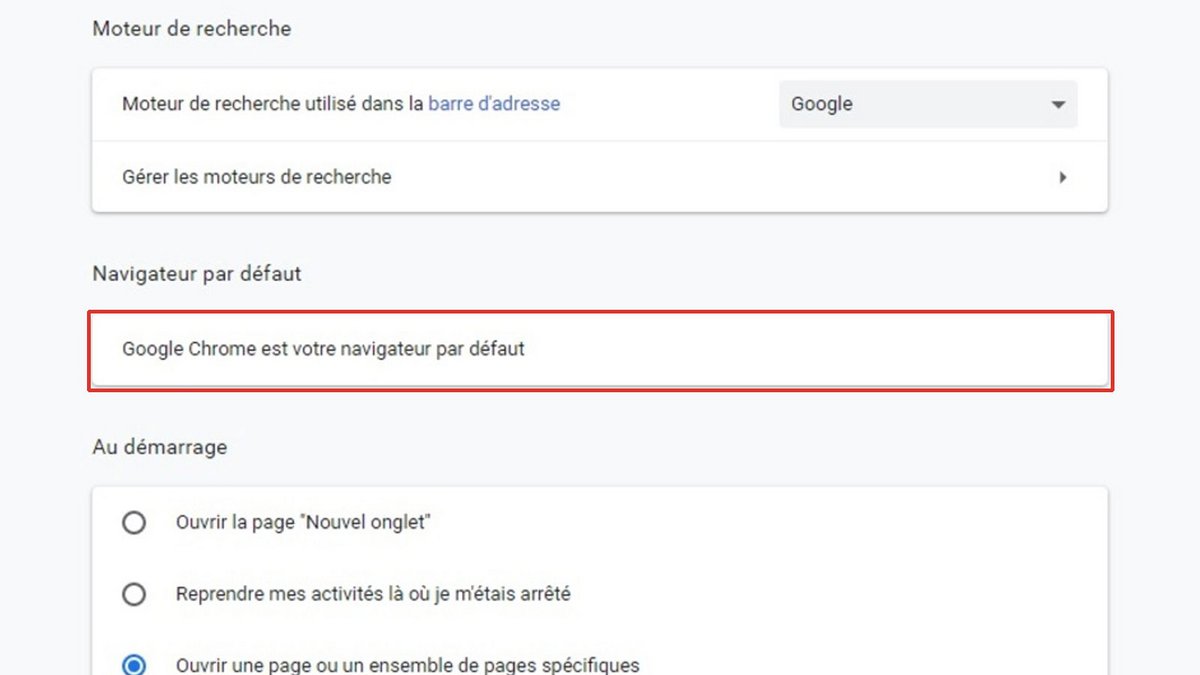Click the down caret in the search engine selector
Screen dimensions: 1200x675
(1058, 105)
